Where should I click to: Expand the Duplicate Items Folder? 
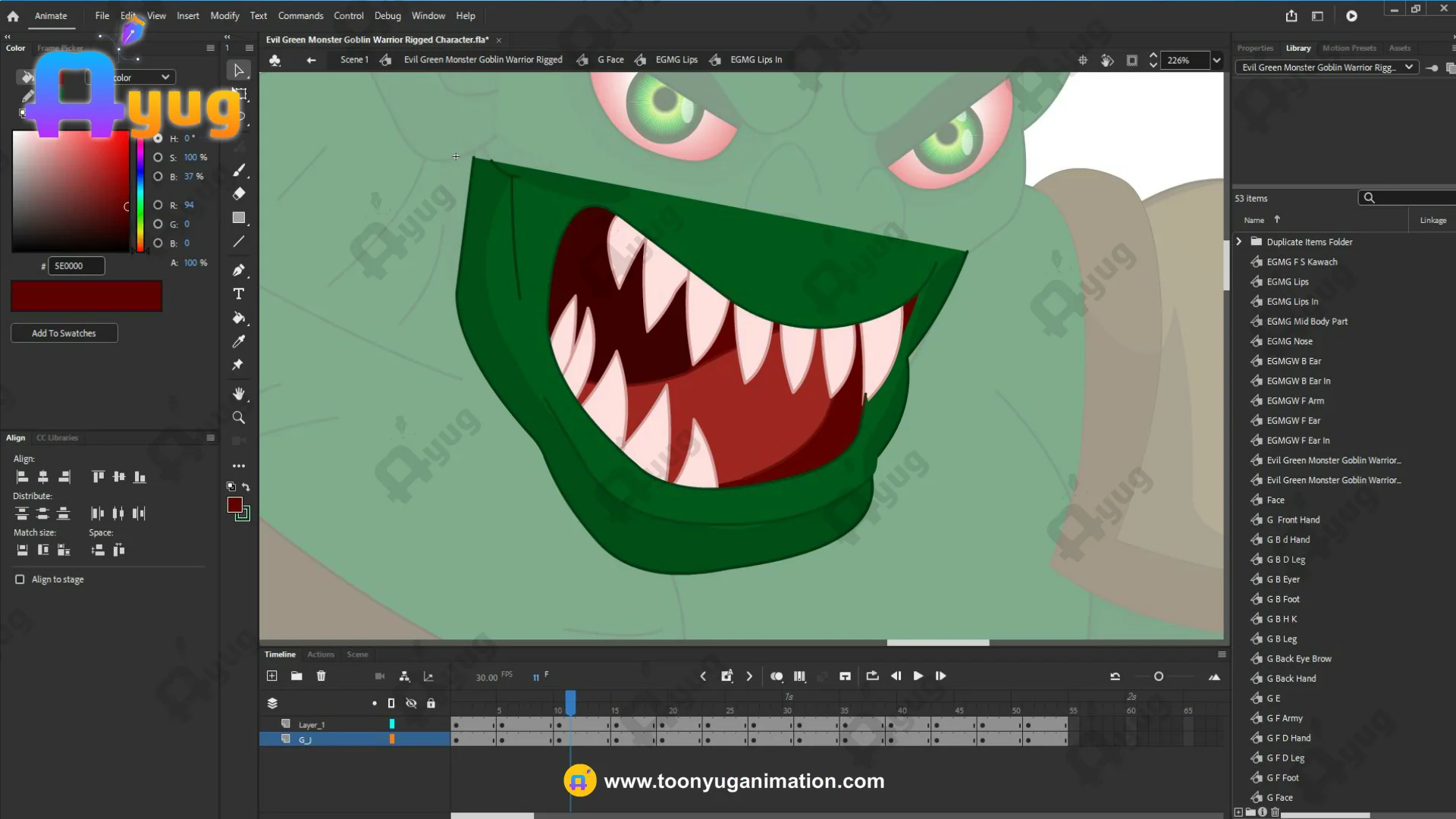coord(1239,242)
